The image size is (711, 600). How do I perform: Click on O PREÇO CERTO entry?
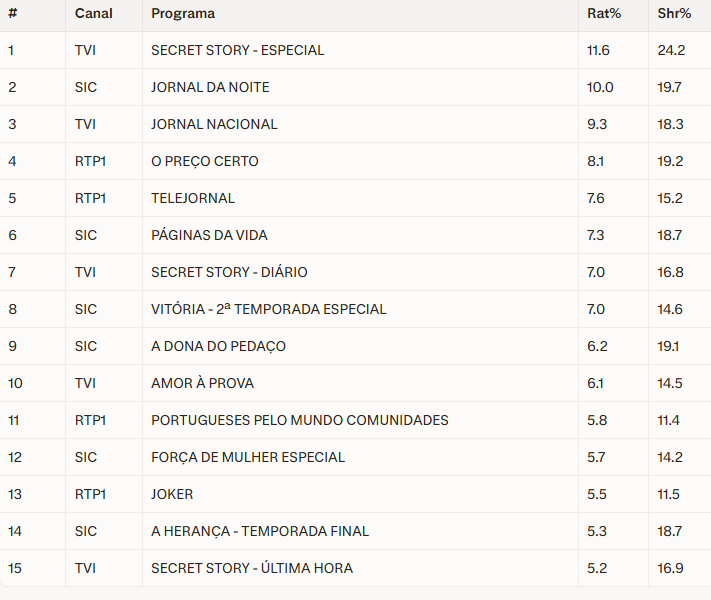[x=205, y=161]
